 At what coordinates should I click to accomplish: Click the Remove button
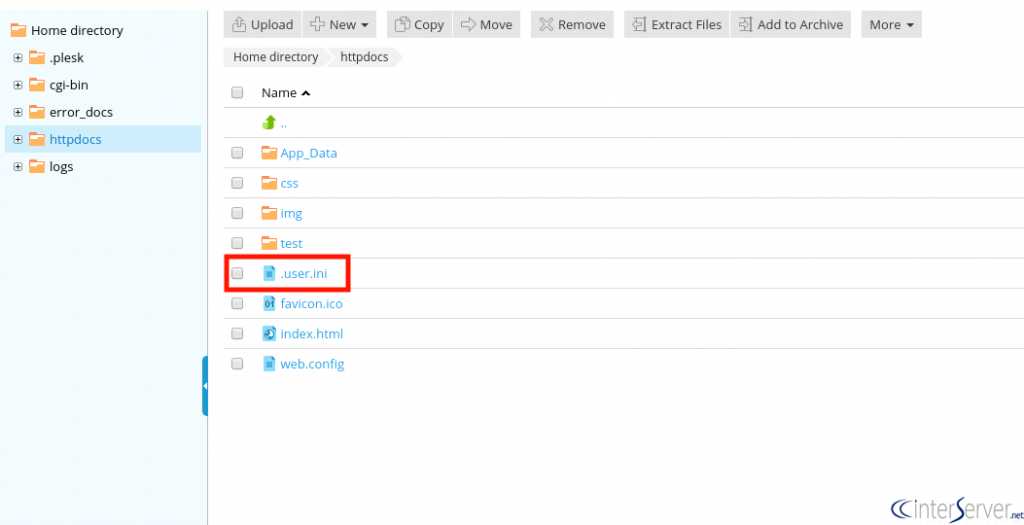point(572,25)
